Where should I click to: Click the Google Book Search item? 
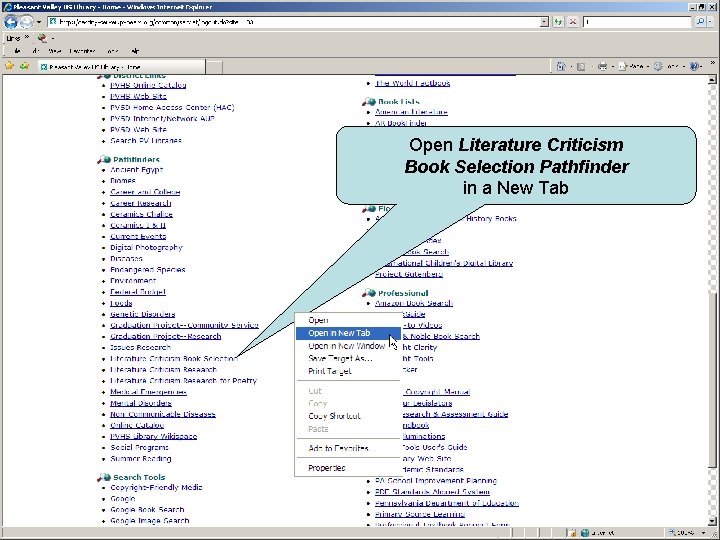point(147,510)
